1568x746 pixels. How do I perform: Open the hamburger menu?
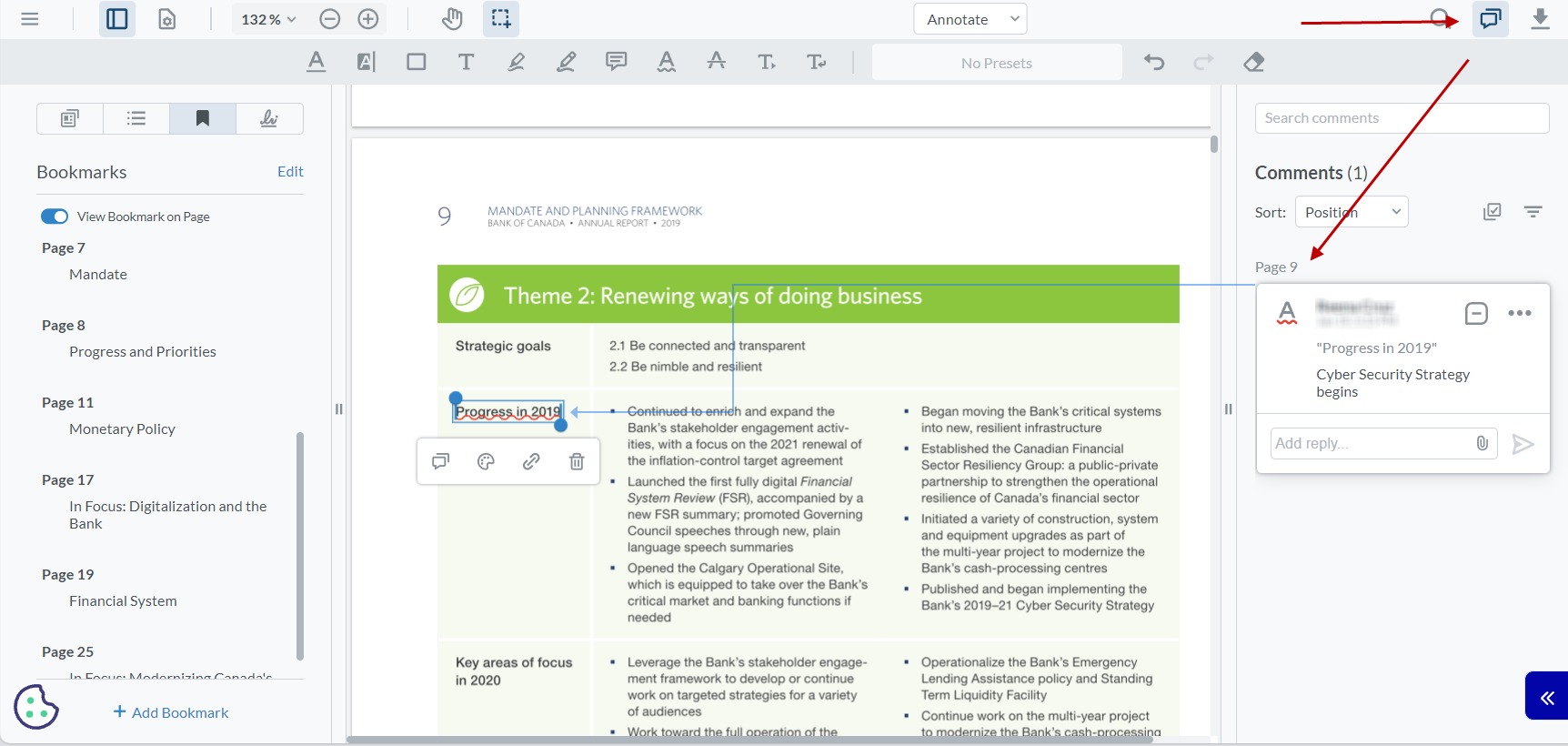29,19
